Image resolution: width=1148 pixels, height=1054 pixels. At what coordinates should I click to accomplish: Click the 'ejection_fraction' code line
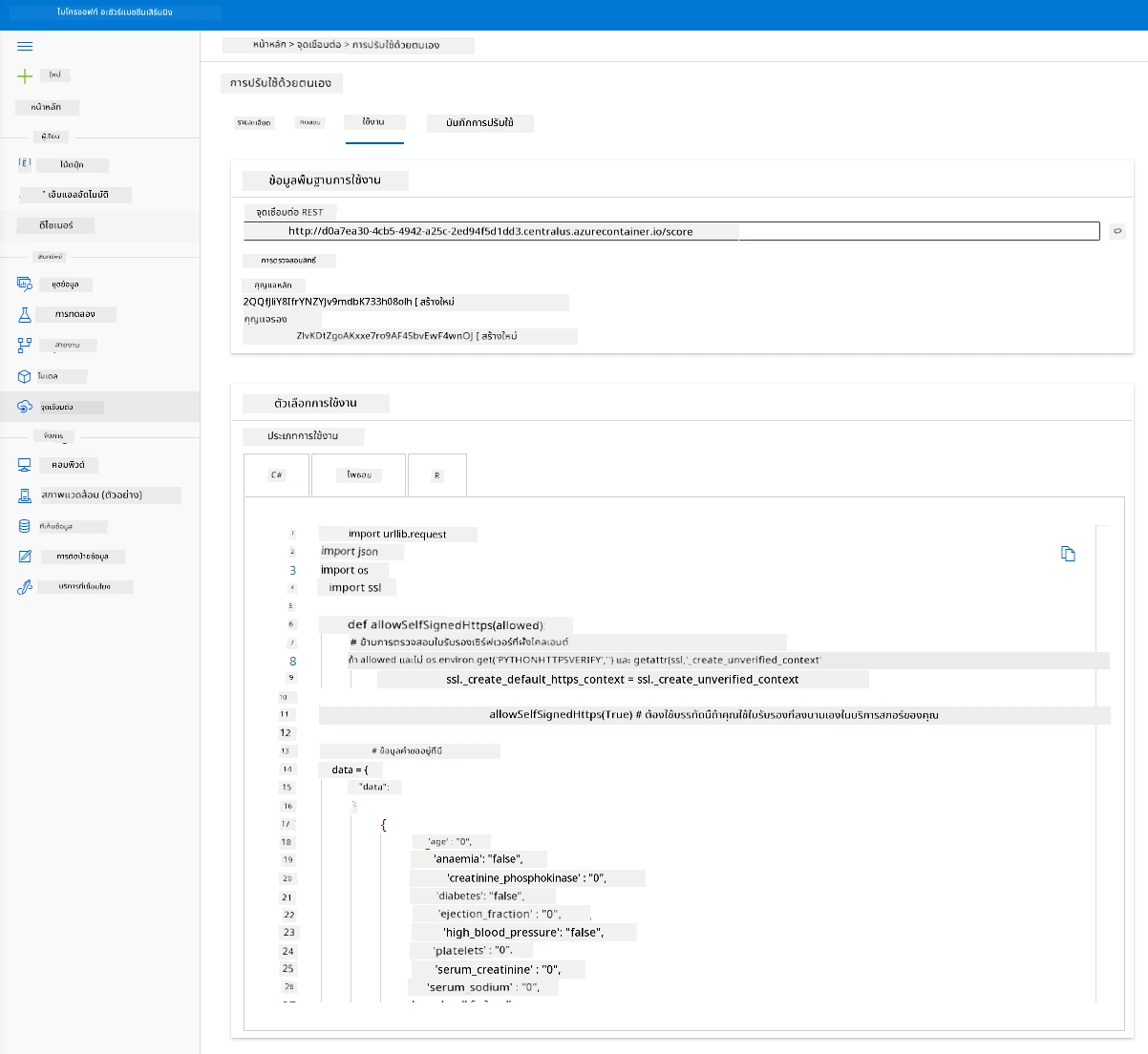(500, 915)
